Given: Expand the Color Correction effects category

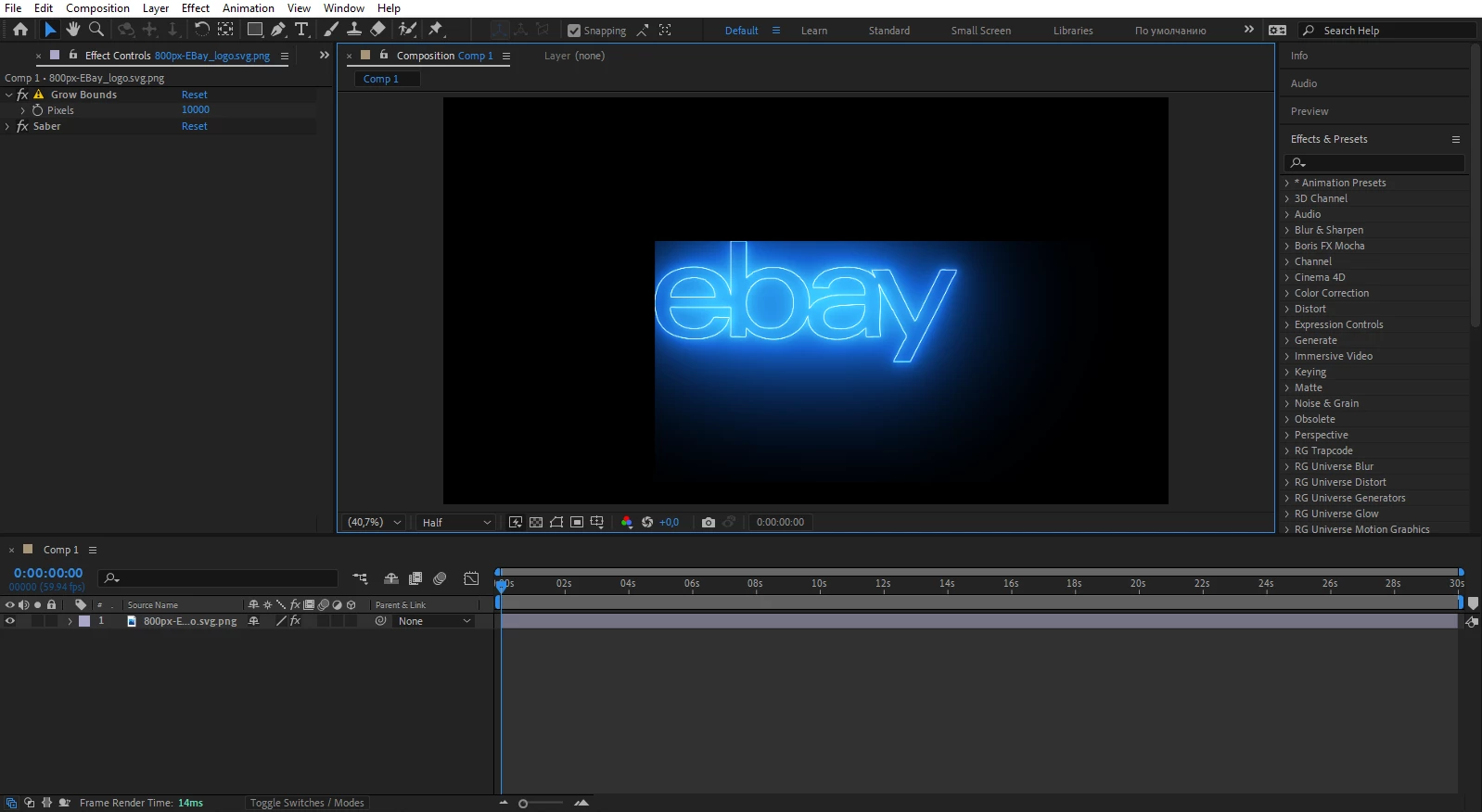Looking at the screenshot, I should 1287,293.
